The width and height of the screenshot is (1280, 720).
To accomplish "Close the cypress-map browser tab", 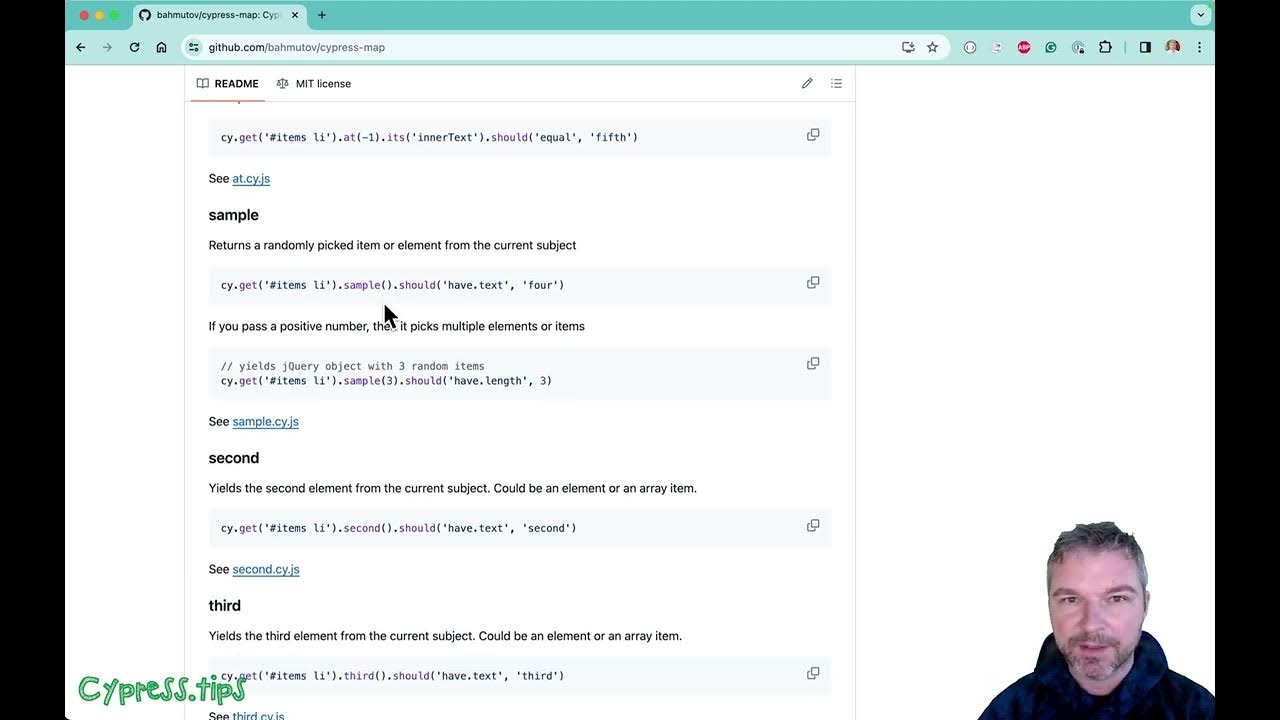I will (295, 15).
